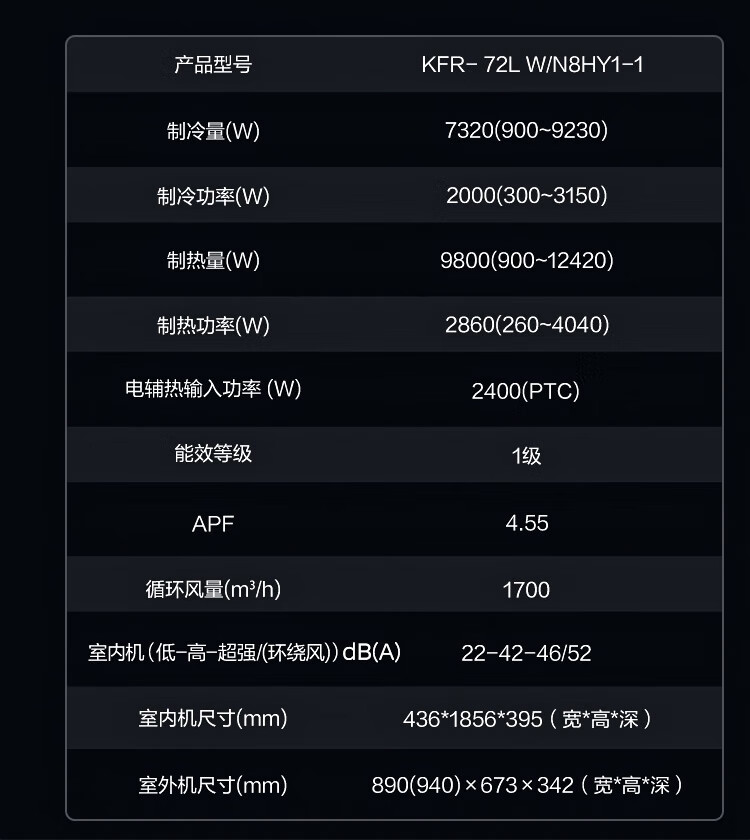This screenshot has width=750, height=840.
Task: Select cooling power value 2000(300~3150)
Action: click(x=527, y=196)
